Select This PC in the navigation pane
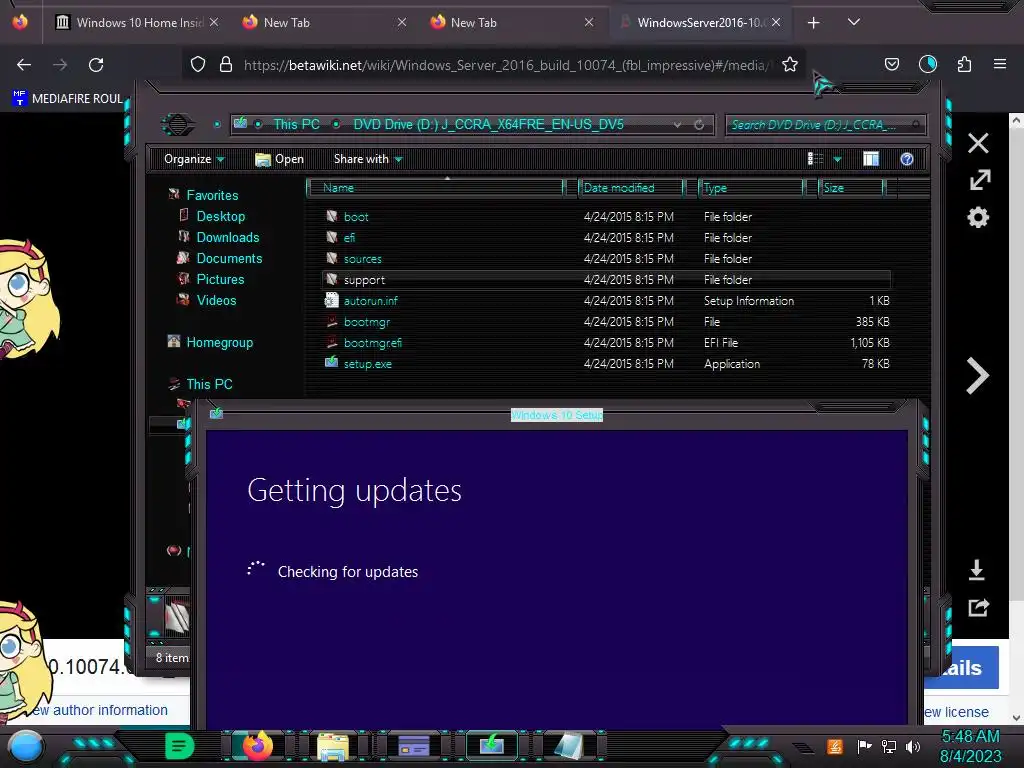 (x=209, y=384)
